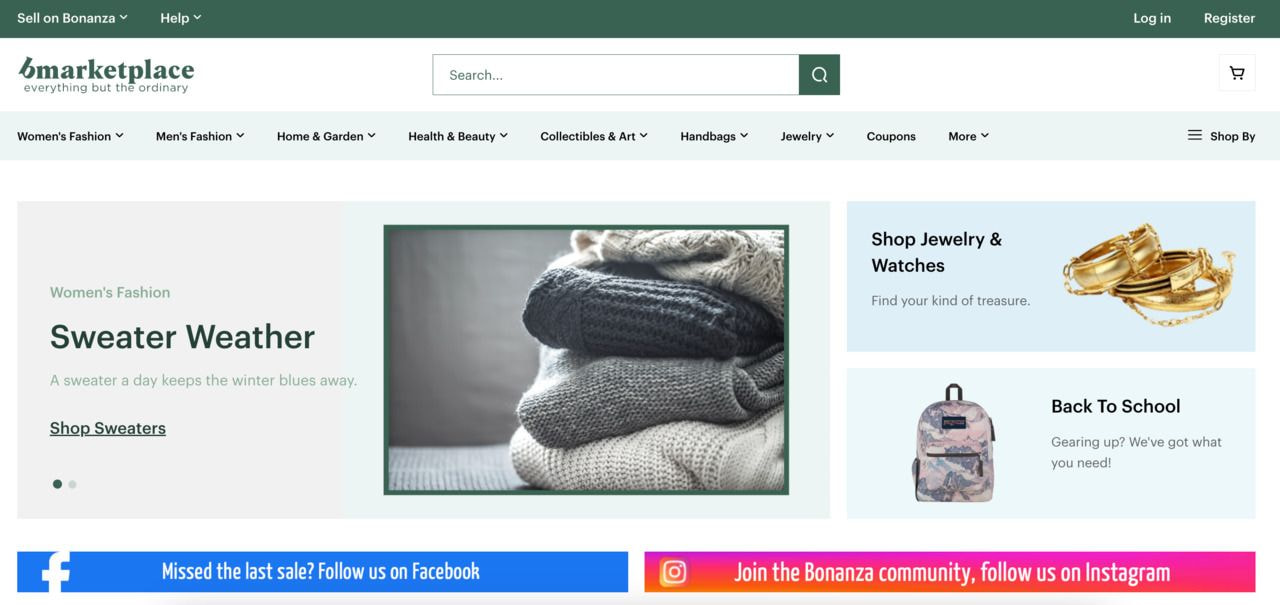Select Coupons in the navigation bar
Image resolution: width=1280 pixels, height=605 pixels.
click(890, 135)
